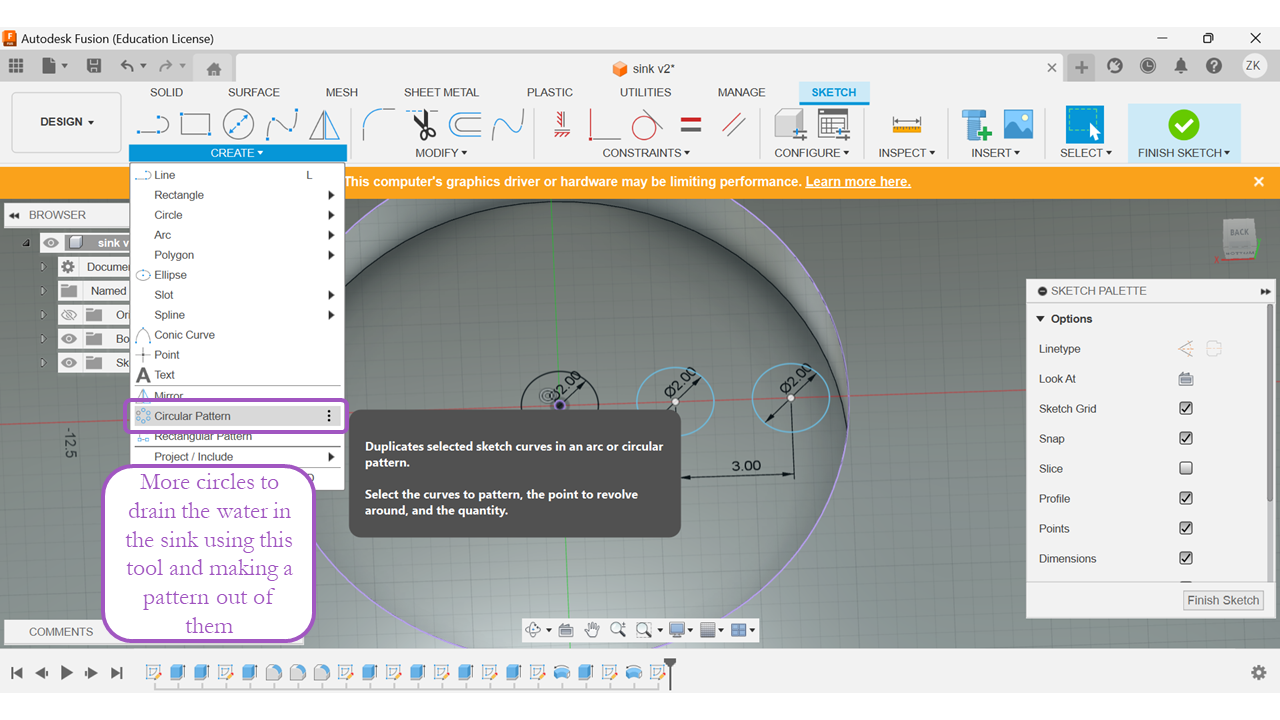Expand the Document Settings tree node
The image size is (1280, 720).
coord(43,267)
